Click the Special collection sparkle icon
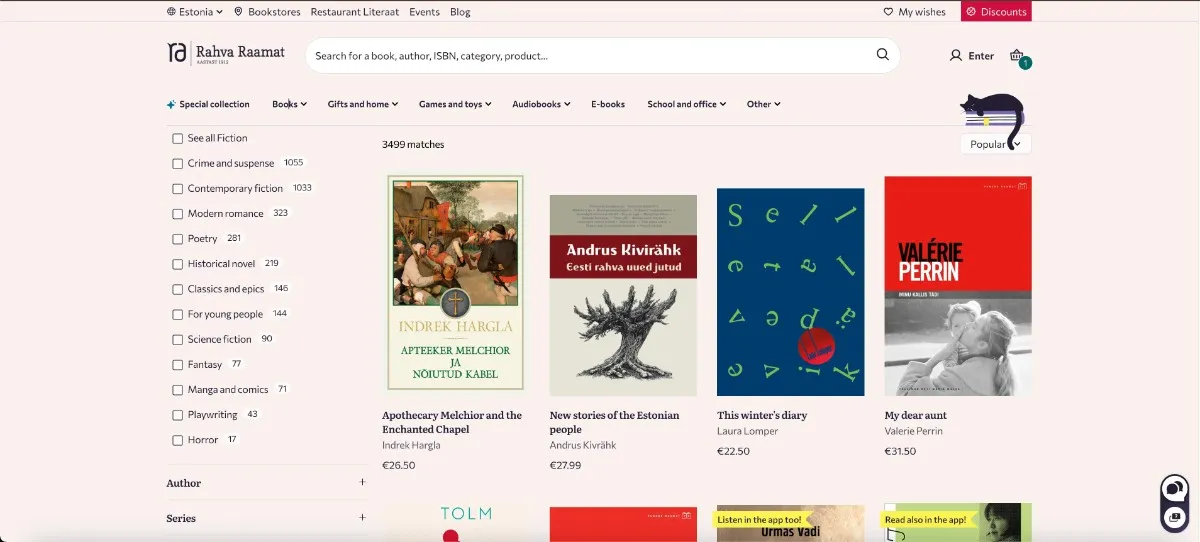 pos(171,104)
